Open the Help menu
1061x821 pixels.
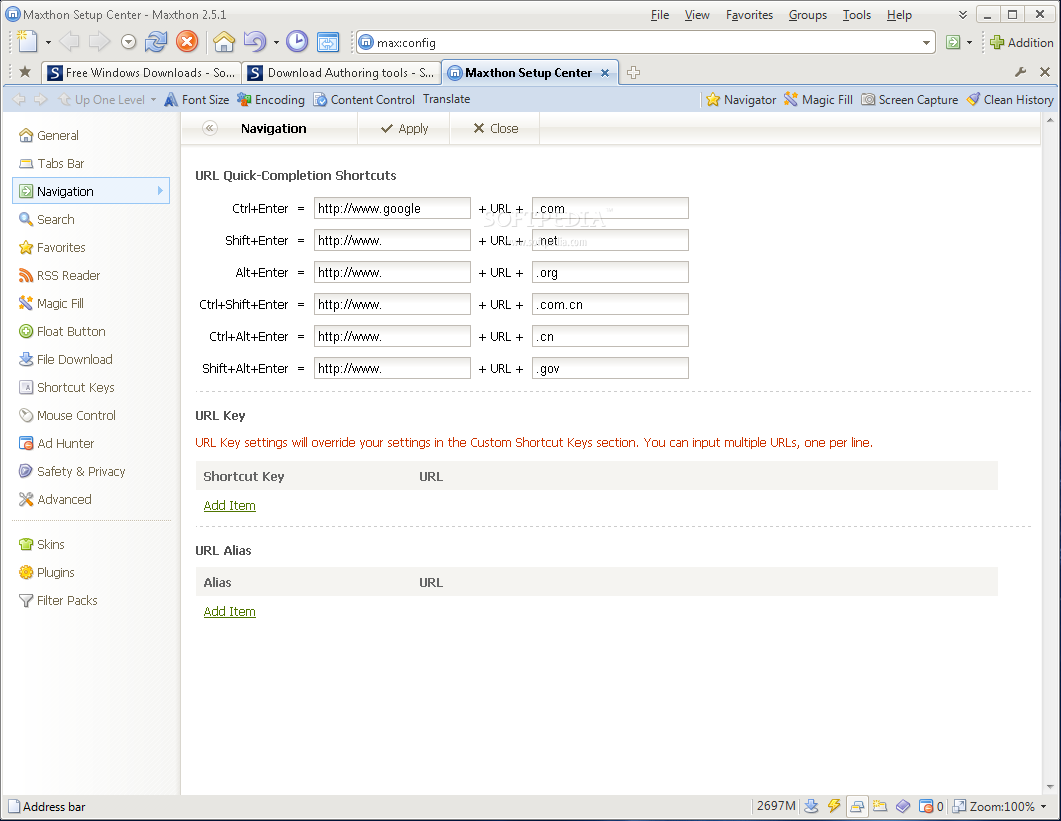click(x=899, y=14)
